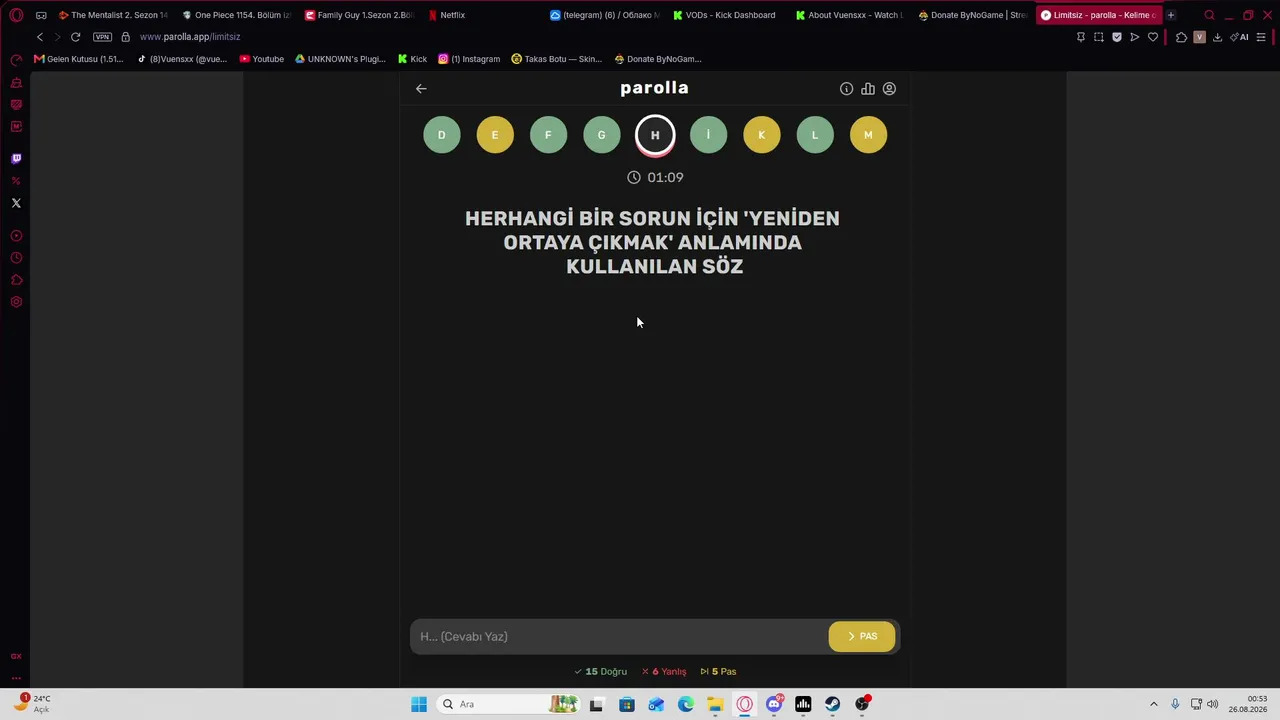Click the '6 Yanlış' counter

(x=664, y=672)
